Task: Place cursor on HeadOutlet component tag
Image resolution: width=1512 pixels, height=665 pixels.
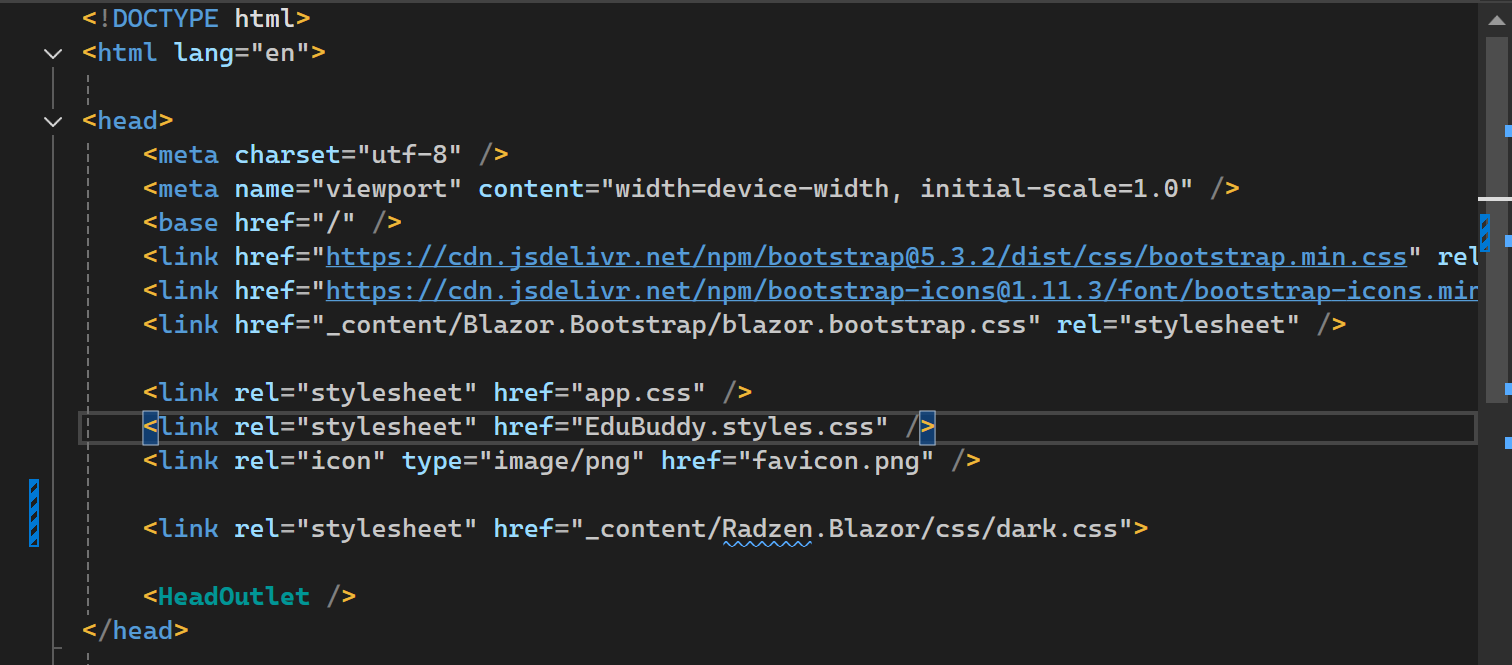Action: pyautogui.click(x=234, y=597)
